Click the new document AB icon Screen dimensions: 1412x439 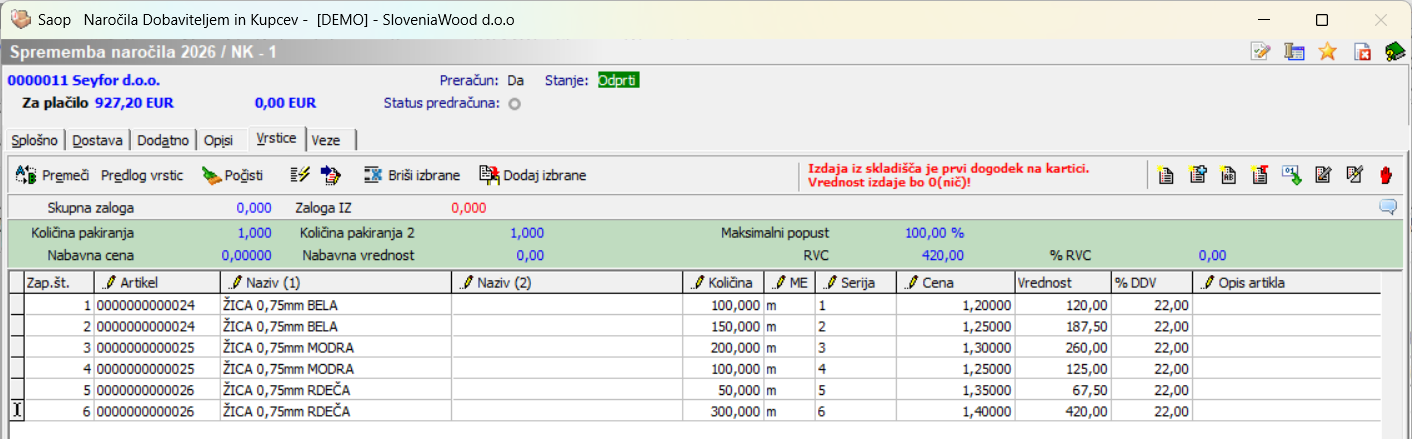(1229, 175)
